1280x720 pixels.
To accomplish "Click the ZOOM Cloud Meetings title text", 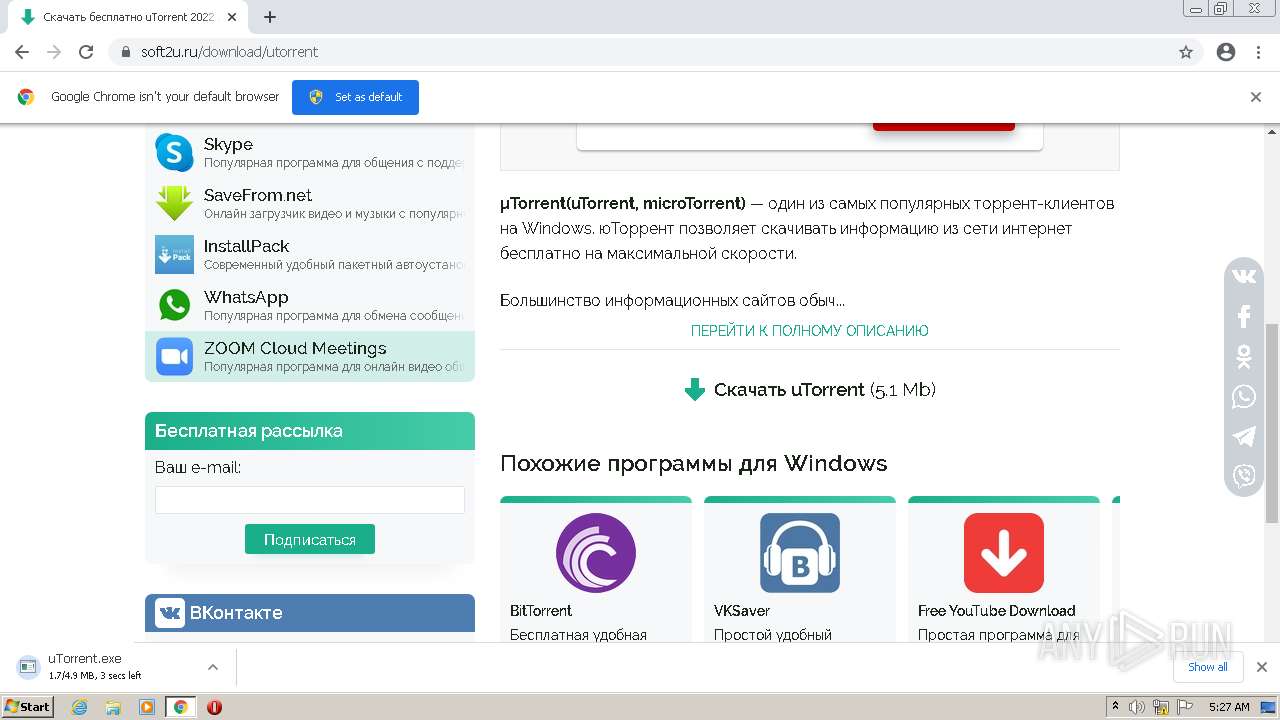I will pos(295,349).
